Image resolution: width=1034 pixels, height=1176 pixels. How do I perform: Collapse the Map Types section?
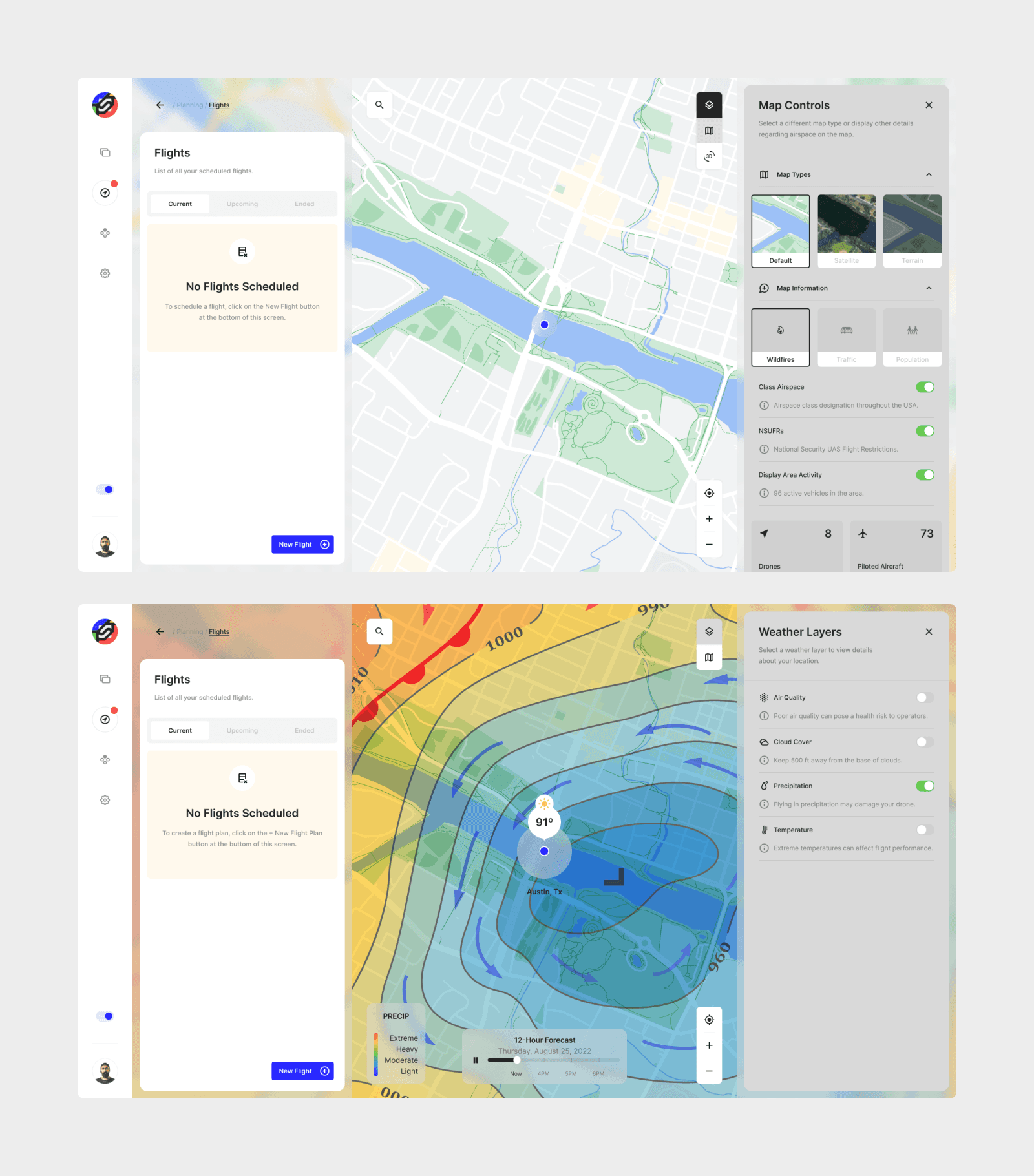(929, 174)
